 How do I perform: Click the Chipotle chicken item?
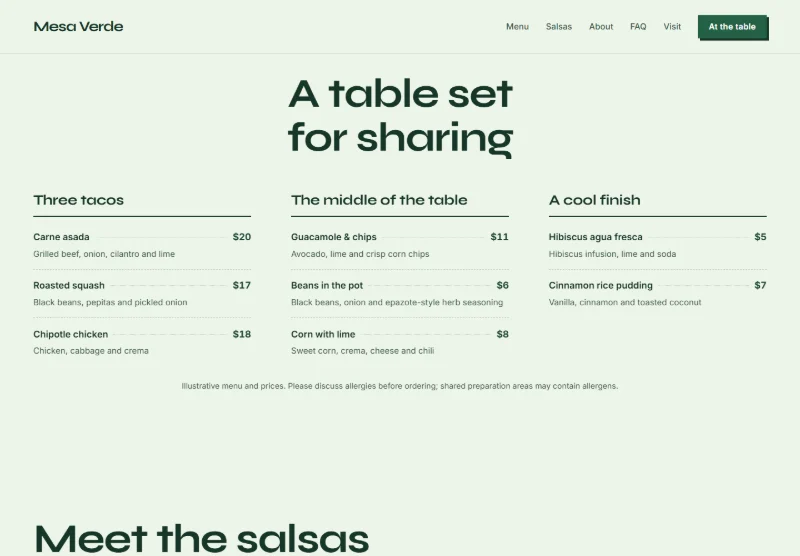tap(142, 342)
